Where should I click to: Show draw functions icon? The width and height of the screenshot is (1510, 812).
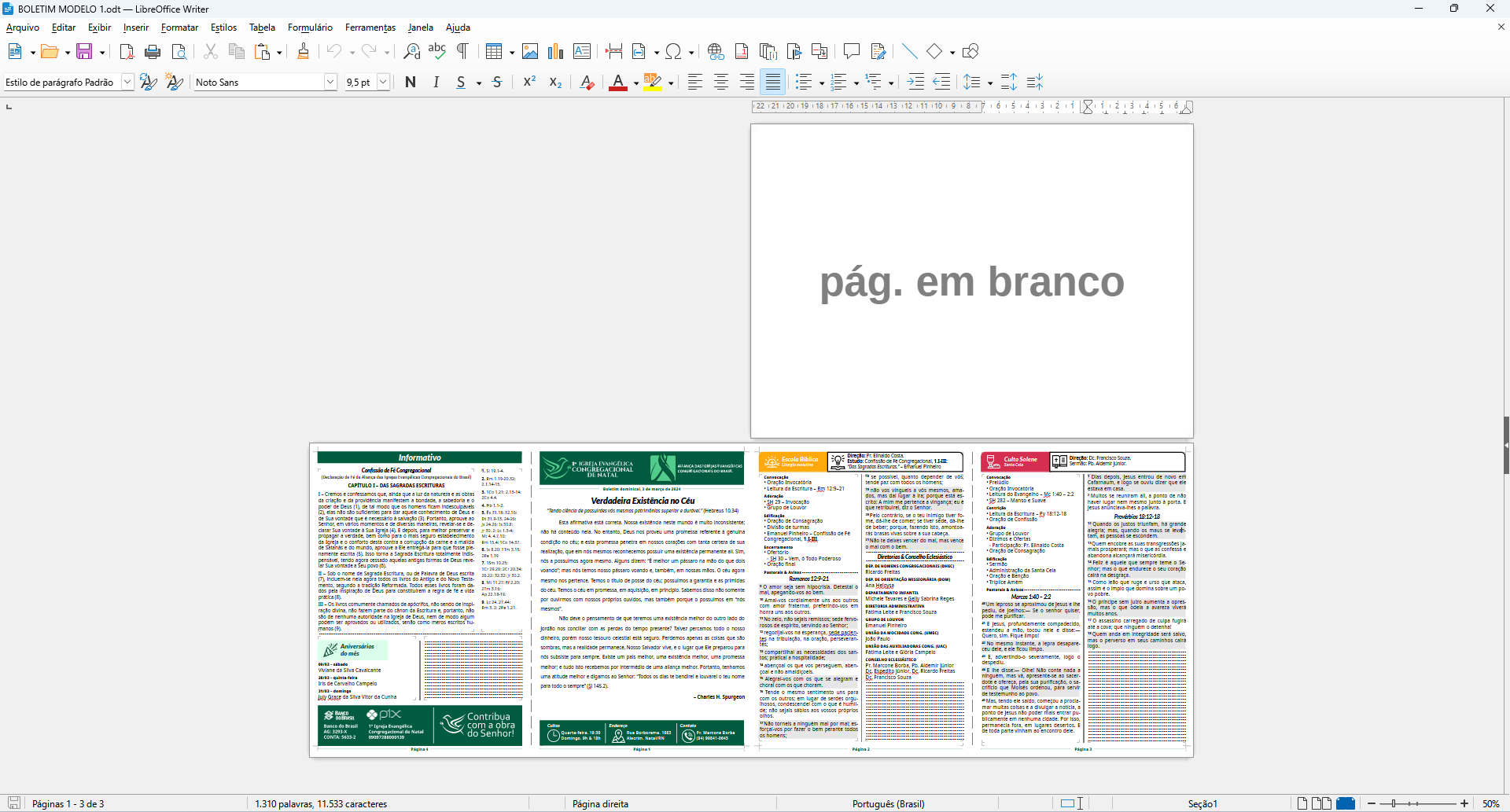tap(970, 52)
